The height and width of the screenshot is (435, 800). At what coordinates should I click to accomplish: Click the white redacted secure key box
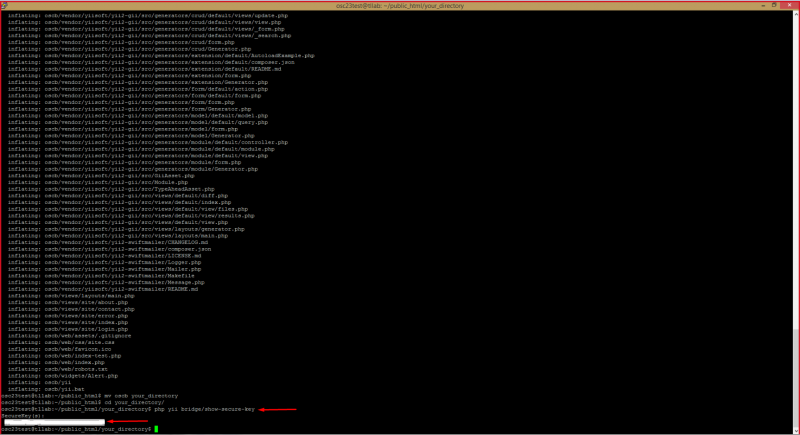pos(53,422)
